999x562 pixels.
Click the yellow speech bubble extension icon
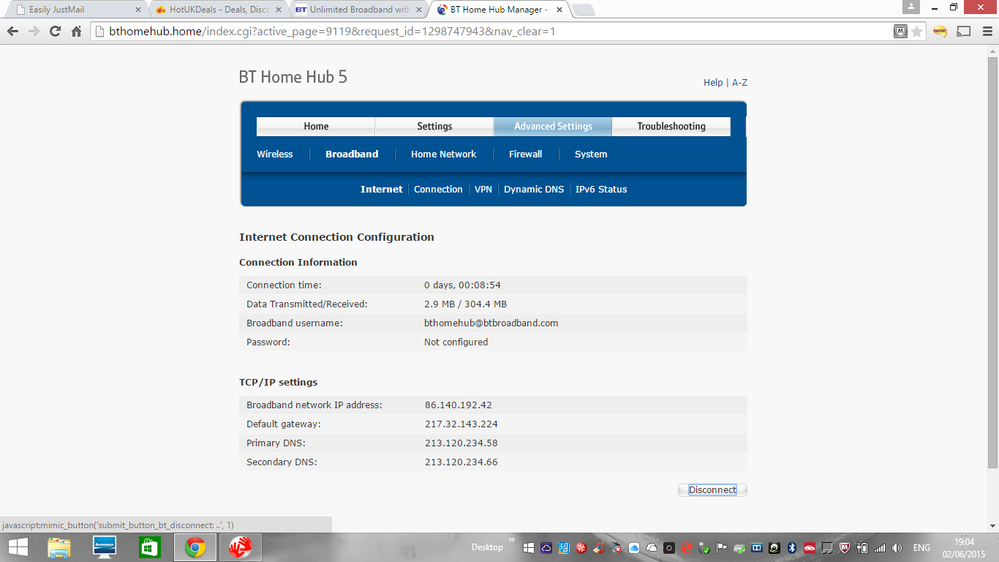(x=940, y=31)
